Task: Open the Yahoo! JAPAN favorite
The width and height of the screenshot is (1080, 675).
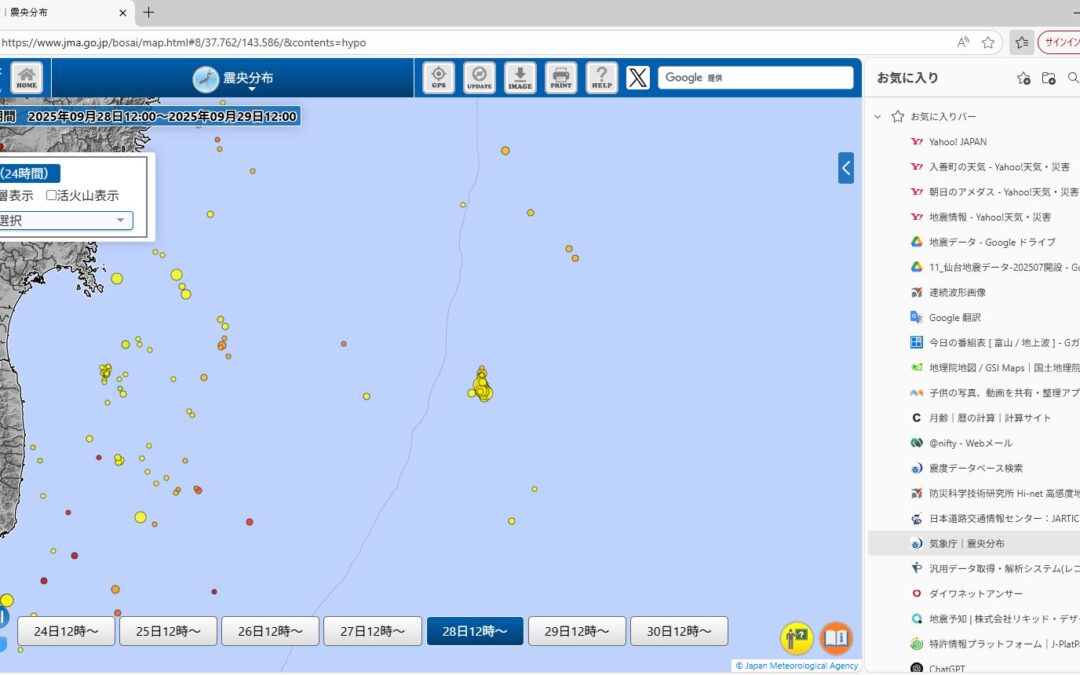Action: pos(957,142)
